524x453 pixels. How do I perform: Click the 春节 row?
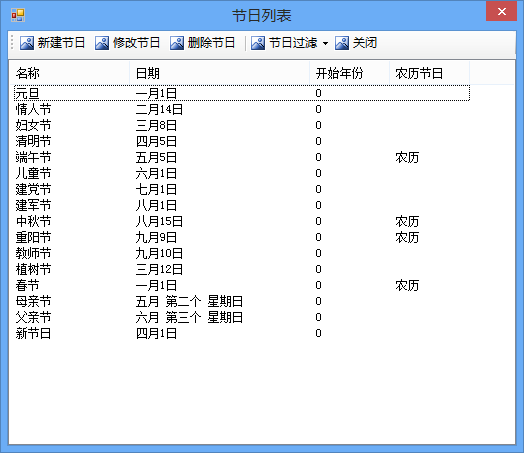(x=242, y=286)
